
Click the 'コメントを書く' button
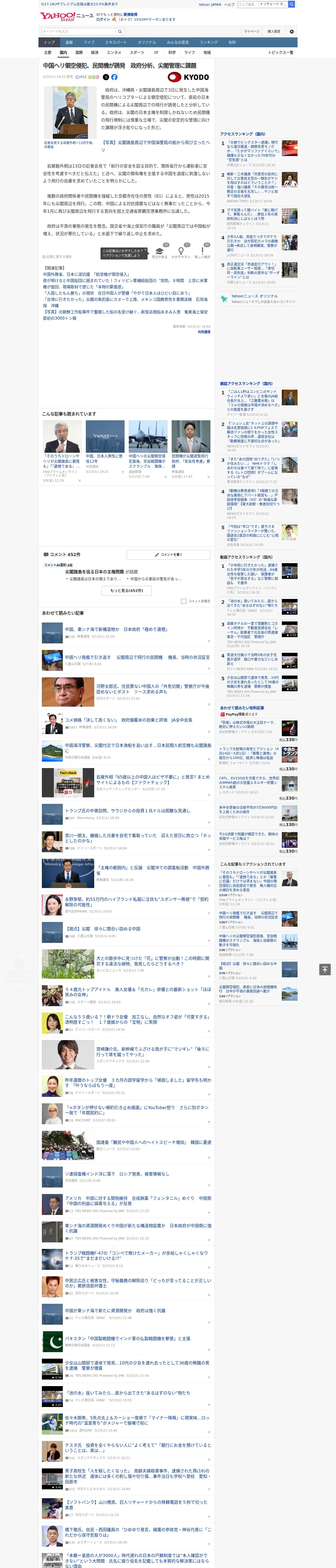pos(168,555)
